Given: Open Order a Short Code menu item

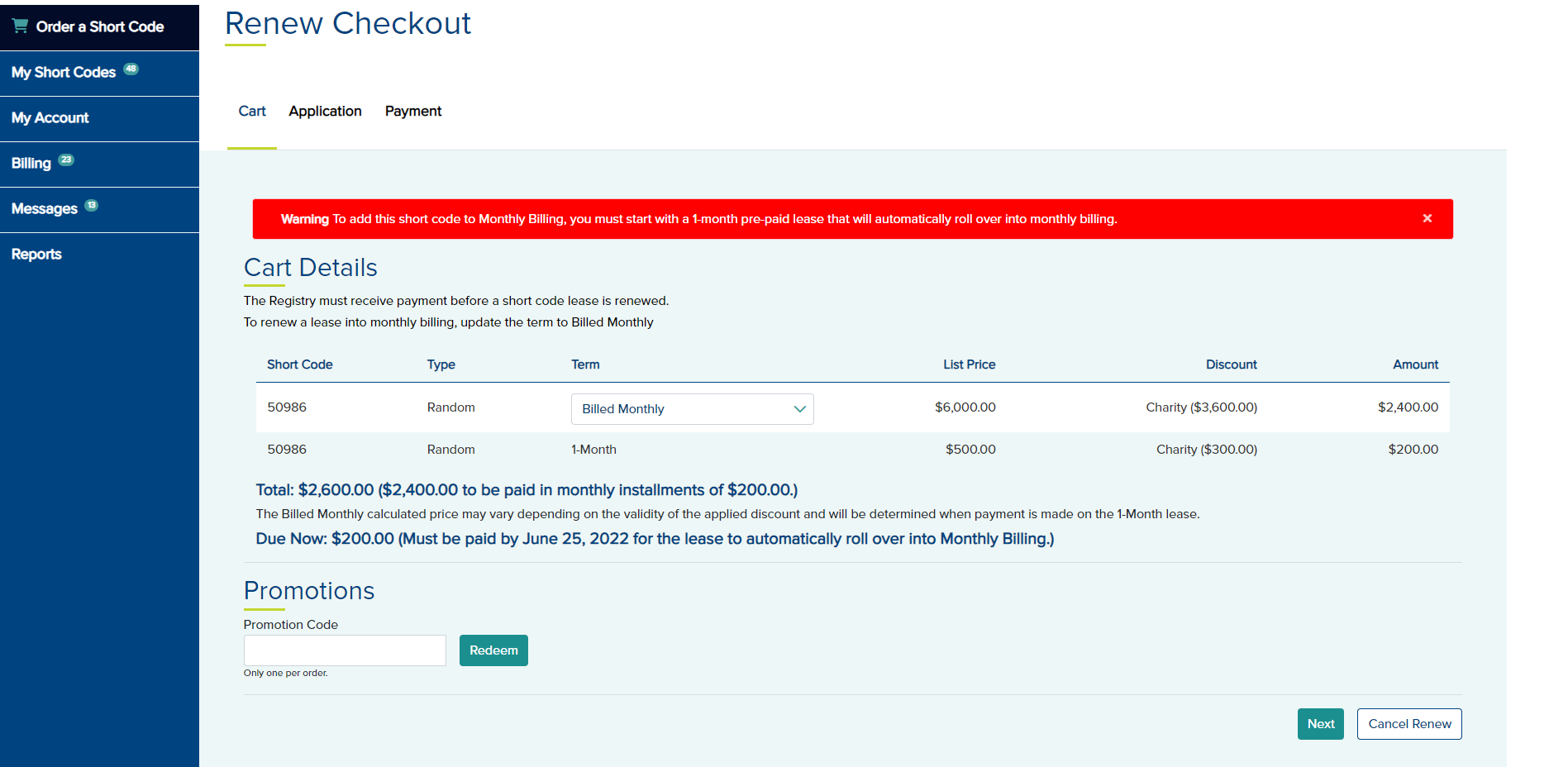Looking at the screenshot, I should 99,26.
